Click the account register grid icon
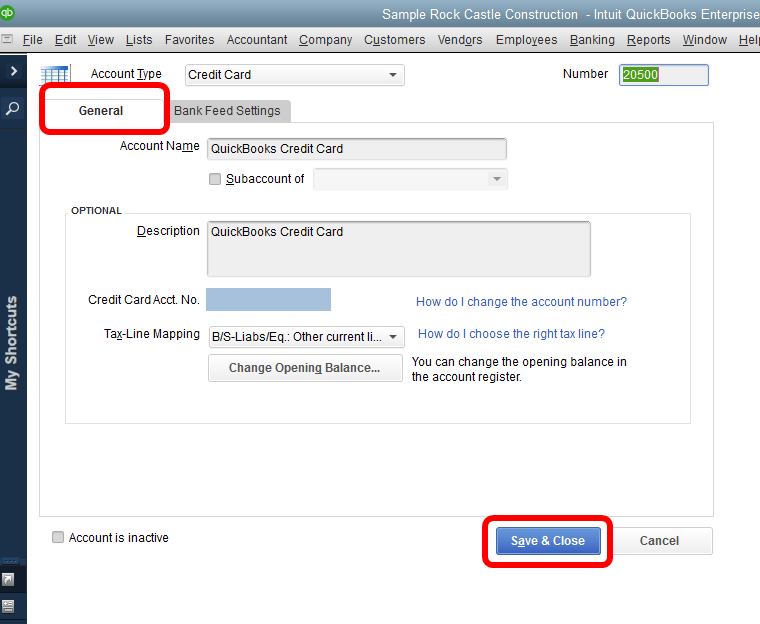This screenshot has height=624, width=760. click(x=55, y=74)
